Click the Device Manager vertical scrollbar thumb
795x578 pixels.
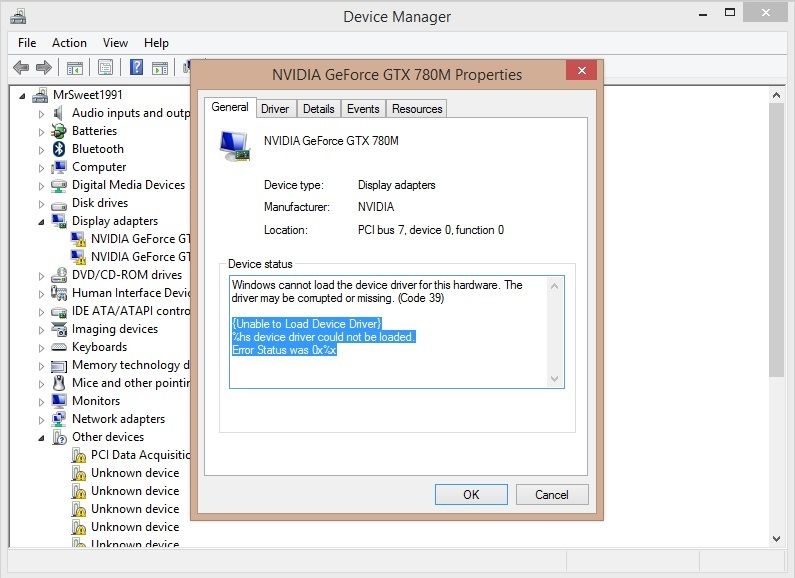click(776, 239)
